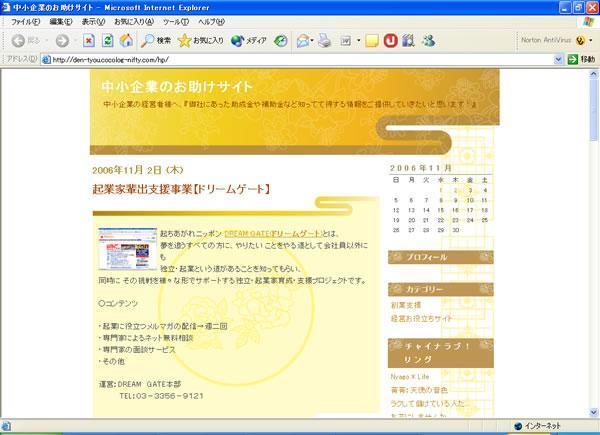
Task: Open the 菁菁:天使の音色 sidebar link
Action: tap(419, 390)
